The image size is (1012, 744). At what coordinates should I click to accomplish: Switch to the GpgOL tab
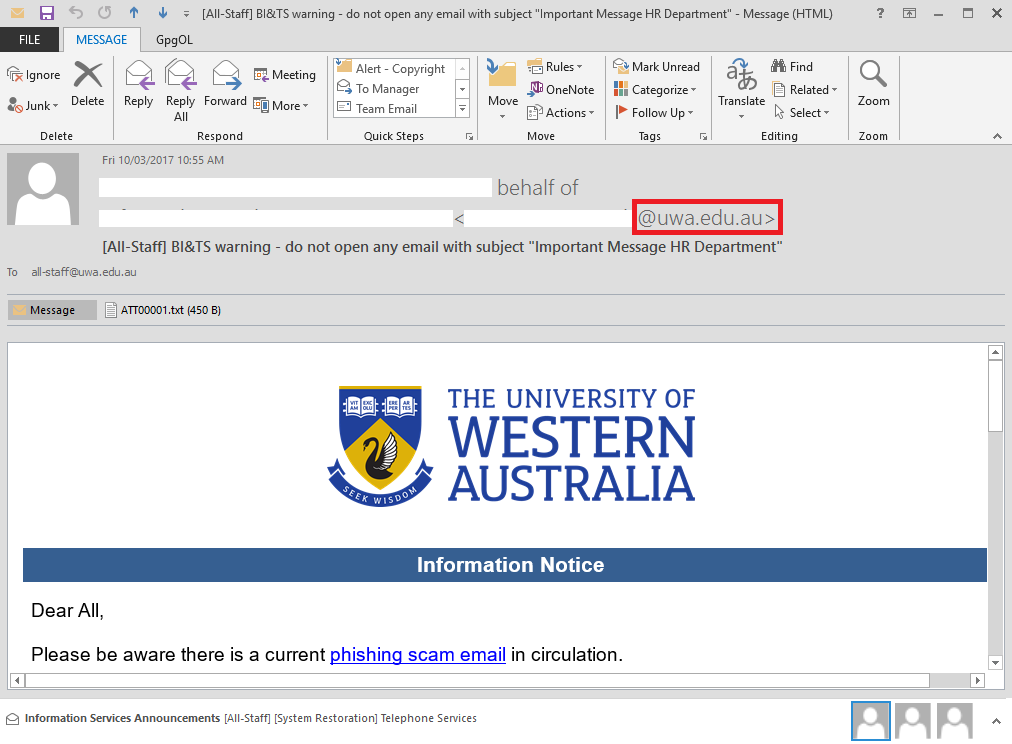pos(175,40)
